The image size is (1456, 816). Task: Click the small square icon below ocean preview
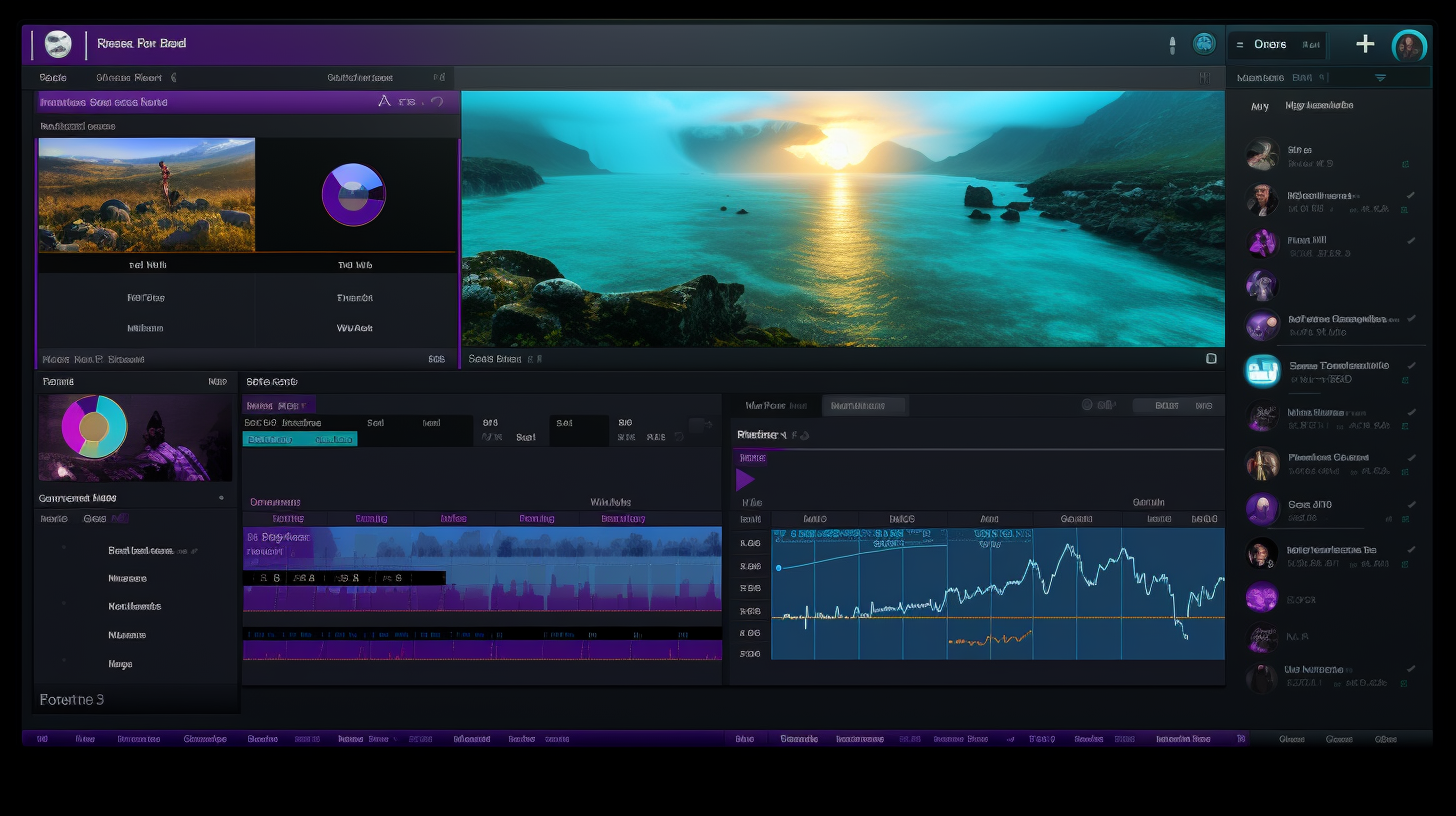click(x=1211, y=358)
